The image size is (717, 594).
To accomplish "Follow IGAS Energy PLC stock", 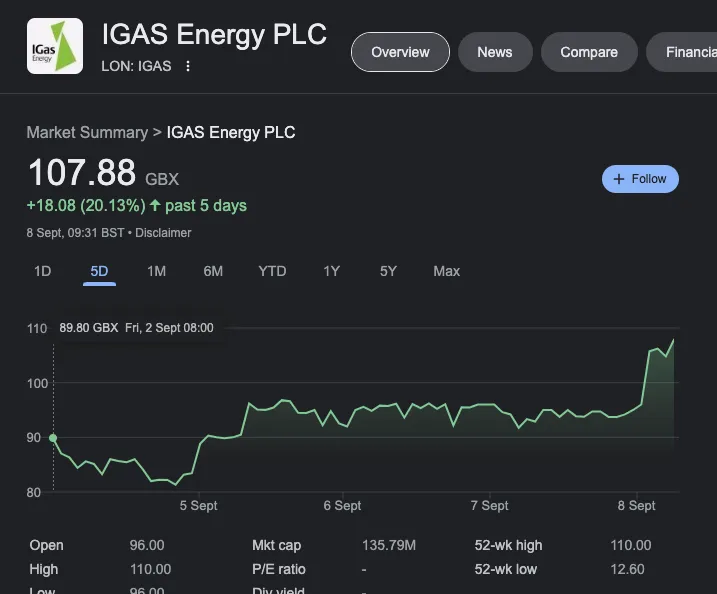I will point(640,179).
